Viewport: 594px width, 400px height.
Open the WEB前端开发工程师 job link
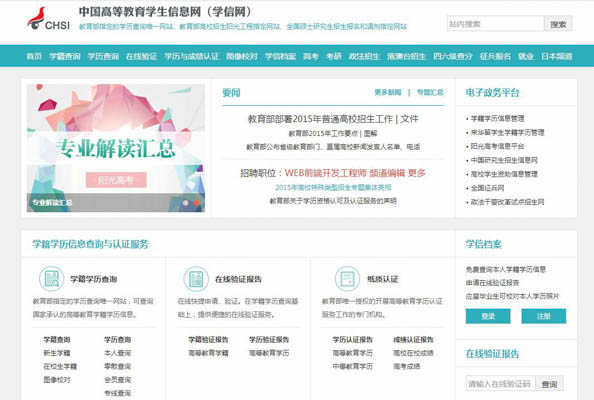coord(325,173)
